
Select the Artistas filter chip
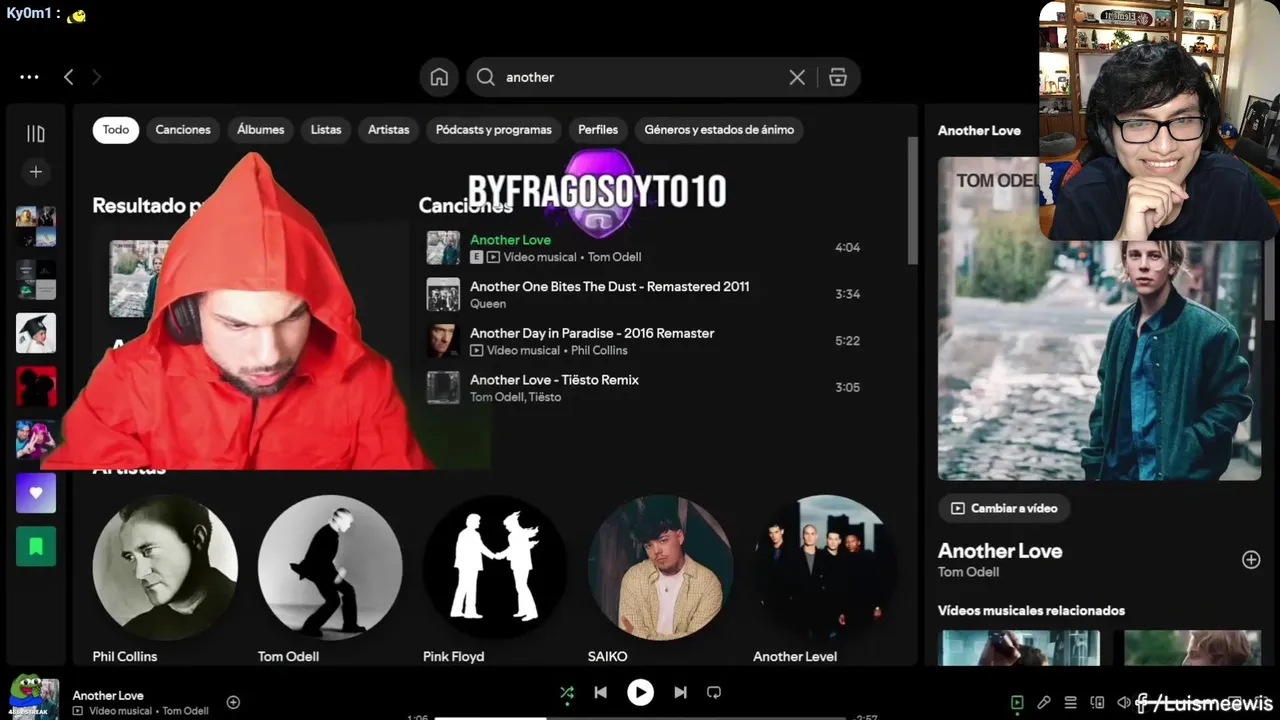click(x=389, y=130)
